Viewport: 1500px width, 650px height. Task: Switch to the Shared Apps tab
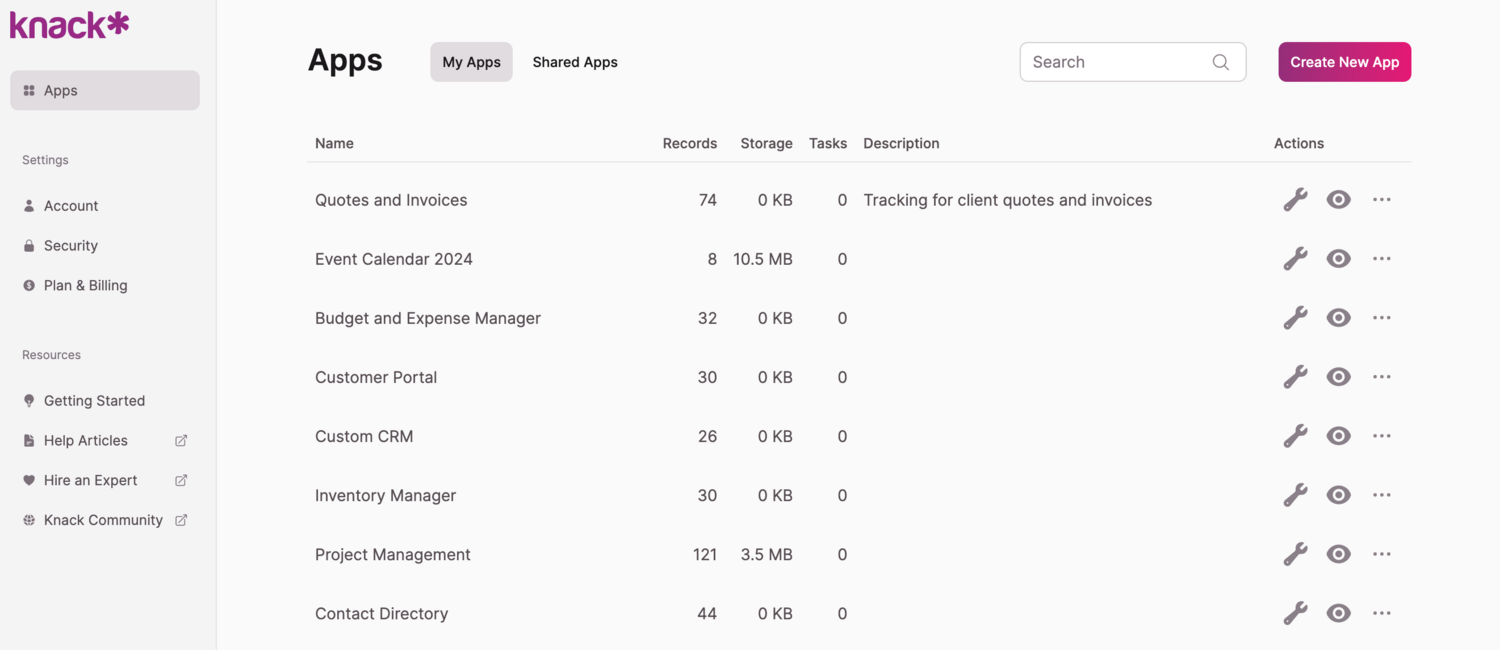[x=575, y=61]
